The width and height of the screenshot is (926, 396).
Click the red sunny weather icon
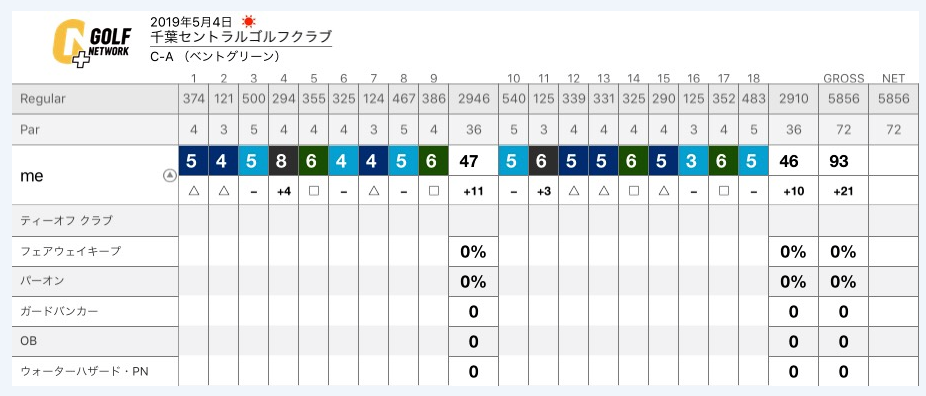click(x=249, y=21)
